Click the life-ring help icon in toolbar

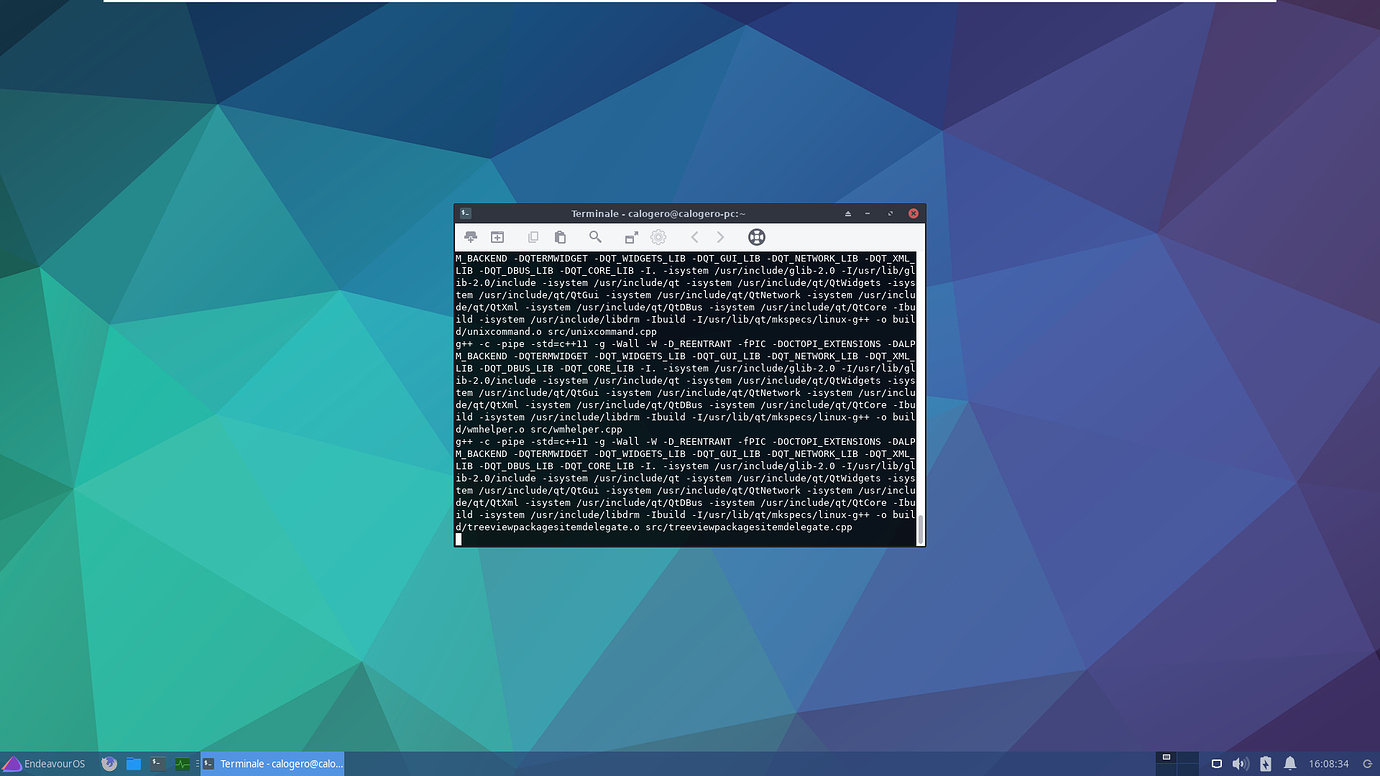(x=756, y=237)
